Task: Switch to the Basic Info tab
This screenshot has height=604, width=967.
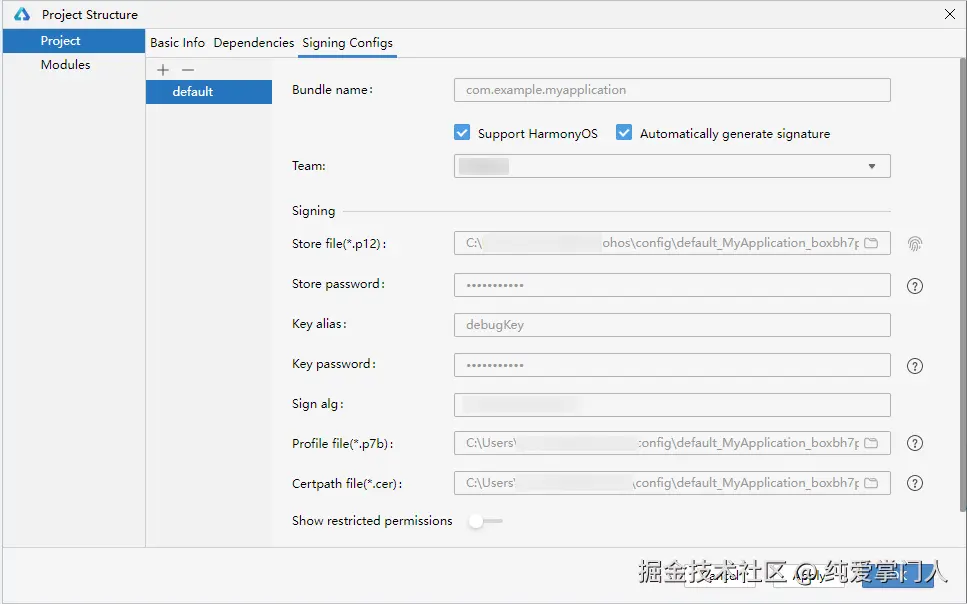Action: click(x=177, y=43)
